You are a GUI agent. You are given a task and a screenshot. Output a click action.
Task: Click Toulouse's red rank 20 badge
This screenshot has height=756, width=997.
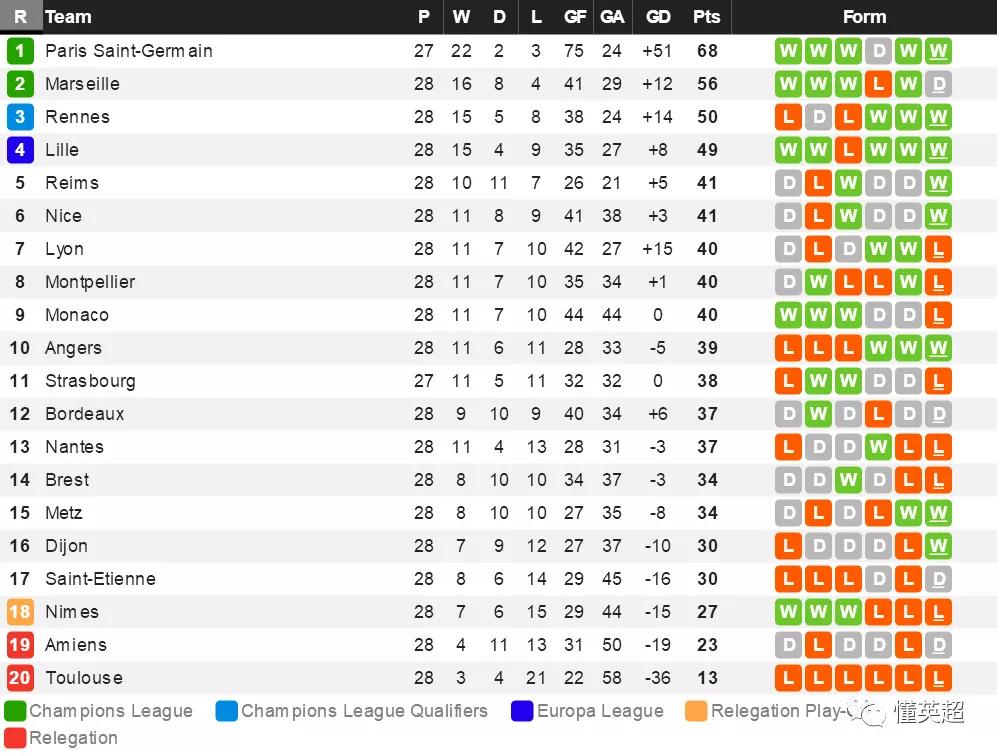(20, 678)
